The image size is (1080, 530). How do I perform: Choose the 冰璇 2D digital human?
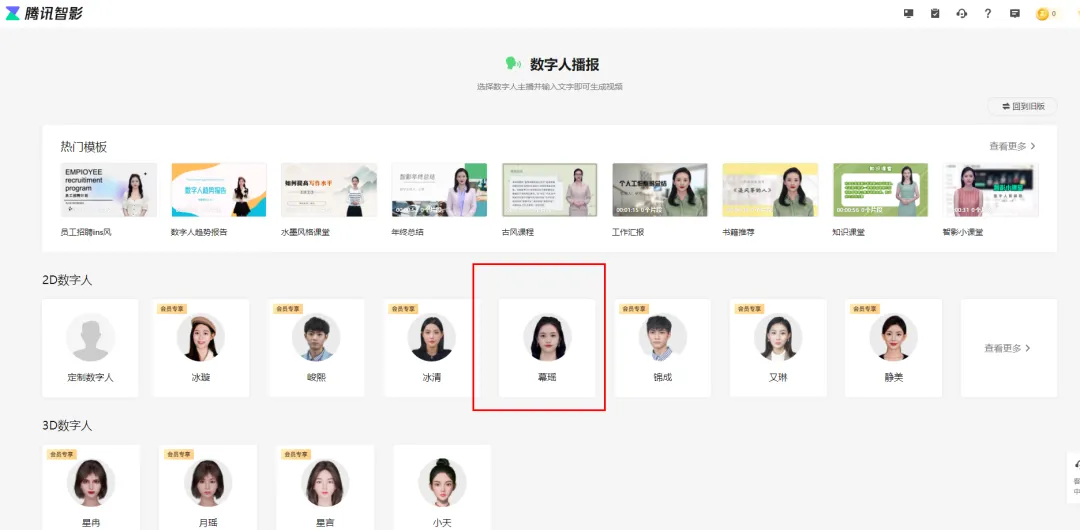pyautogui.click(x=201, y=347)
